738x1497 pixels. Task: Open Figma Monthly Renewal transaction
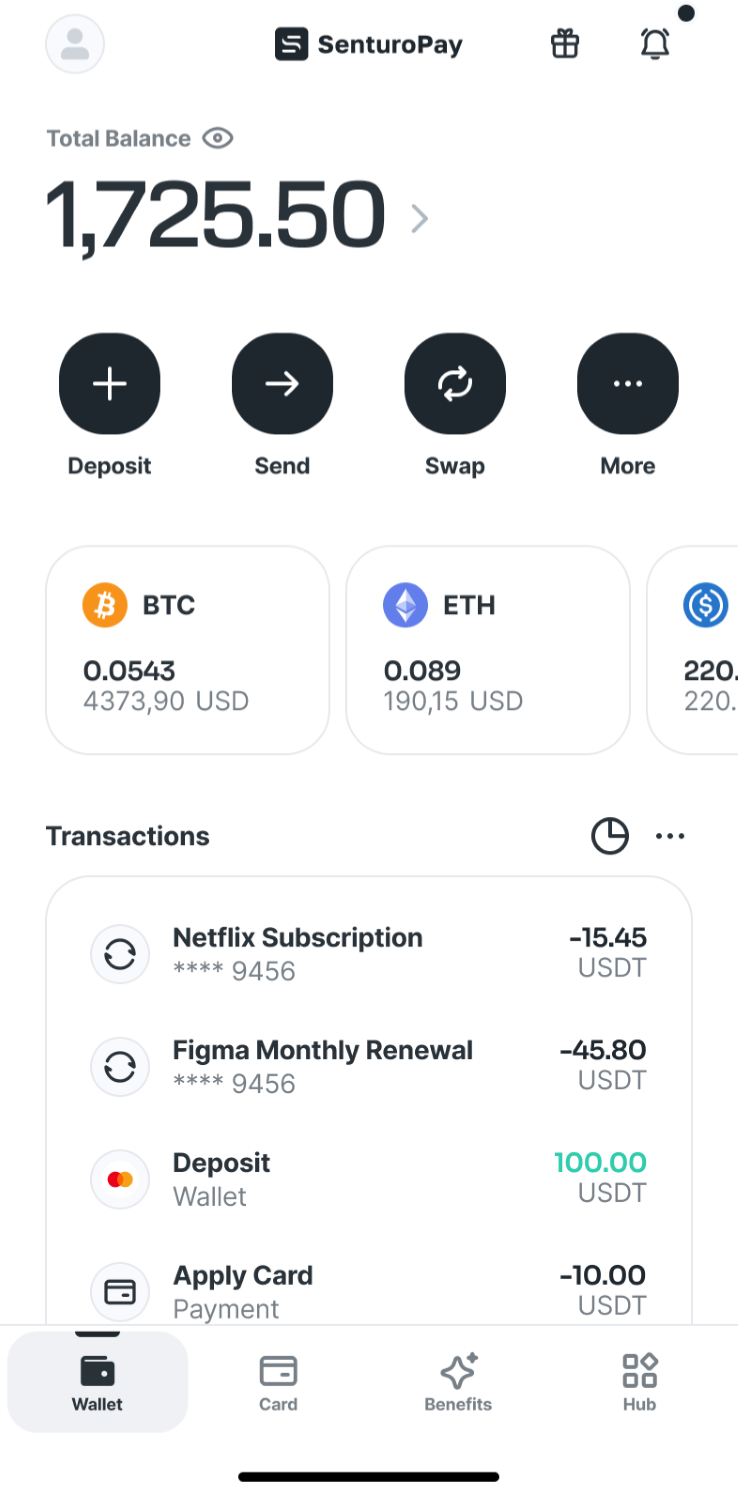[369, 1066]
